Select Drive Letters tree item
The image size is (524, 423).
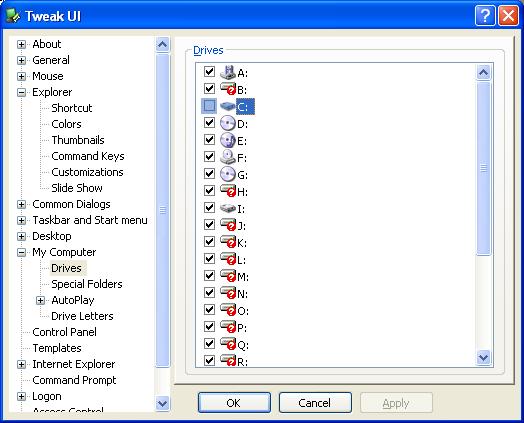(x=82, y=316)
